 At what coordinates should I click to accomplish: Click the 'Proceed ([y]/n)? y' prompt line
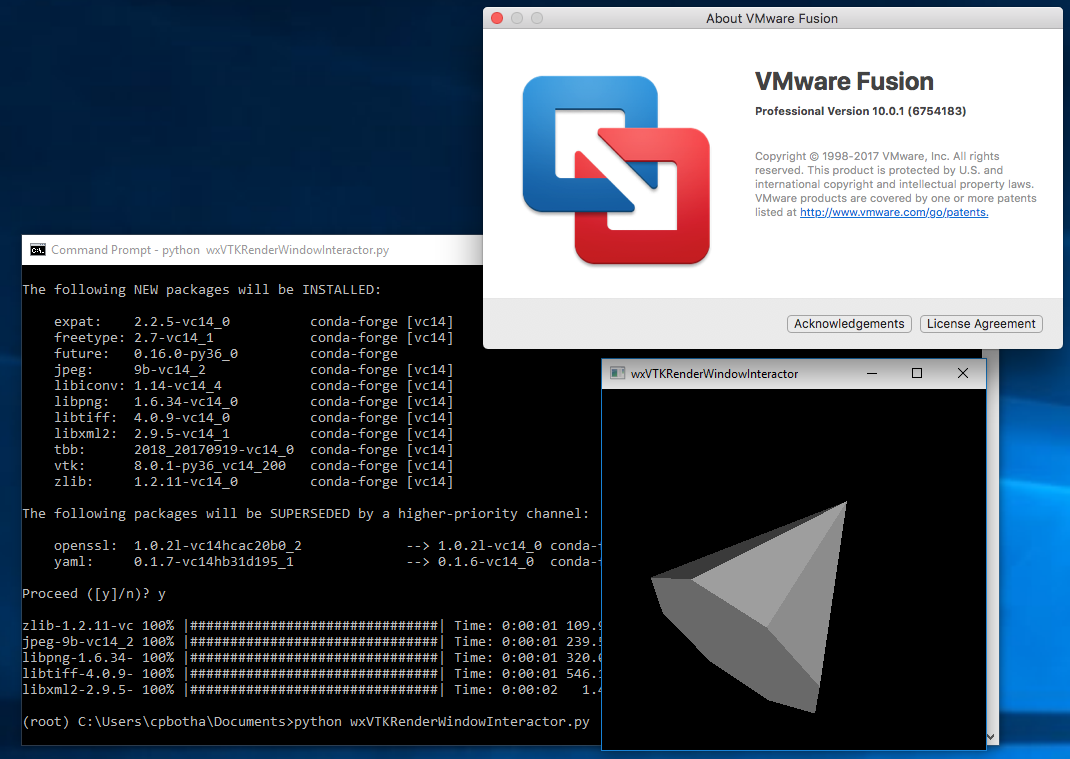coord(94,594)
